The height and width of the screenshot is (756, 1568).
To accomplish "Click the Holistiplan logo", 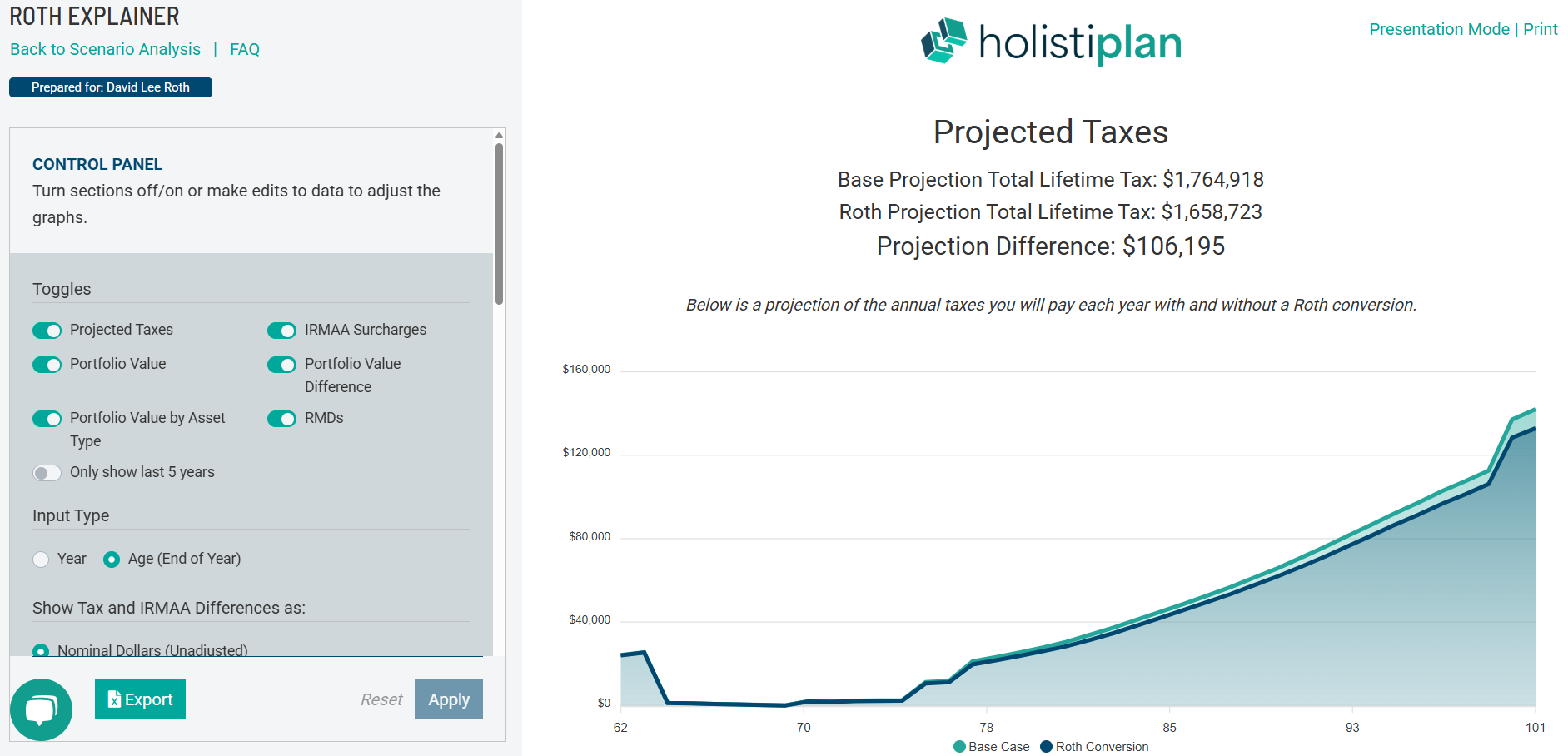I will [1051, 42].
